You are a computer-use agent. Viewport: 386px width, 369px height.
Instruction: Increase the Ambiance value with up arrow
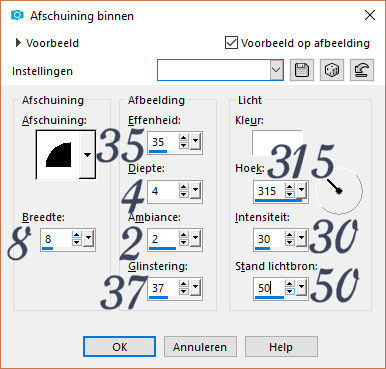tap(184, 235)
